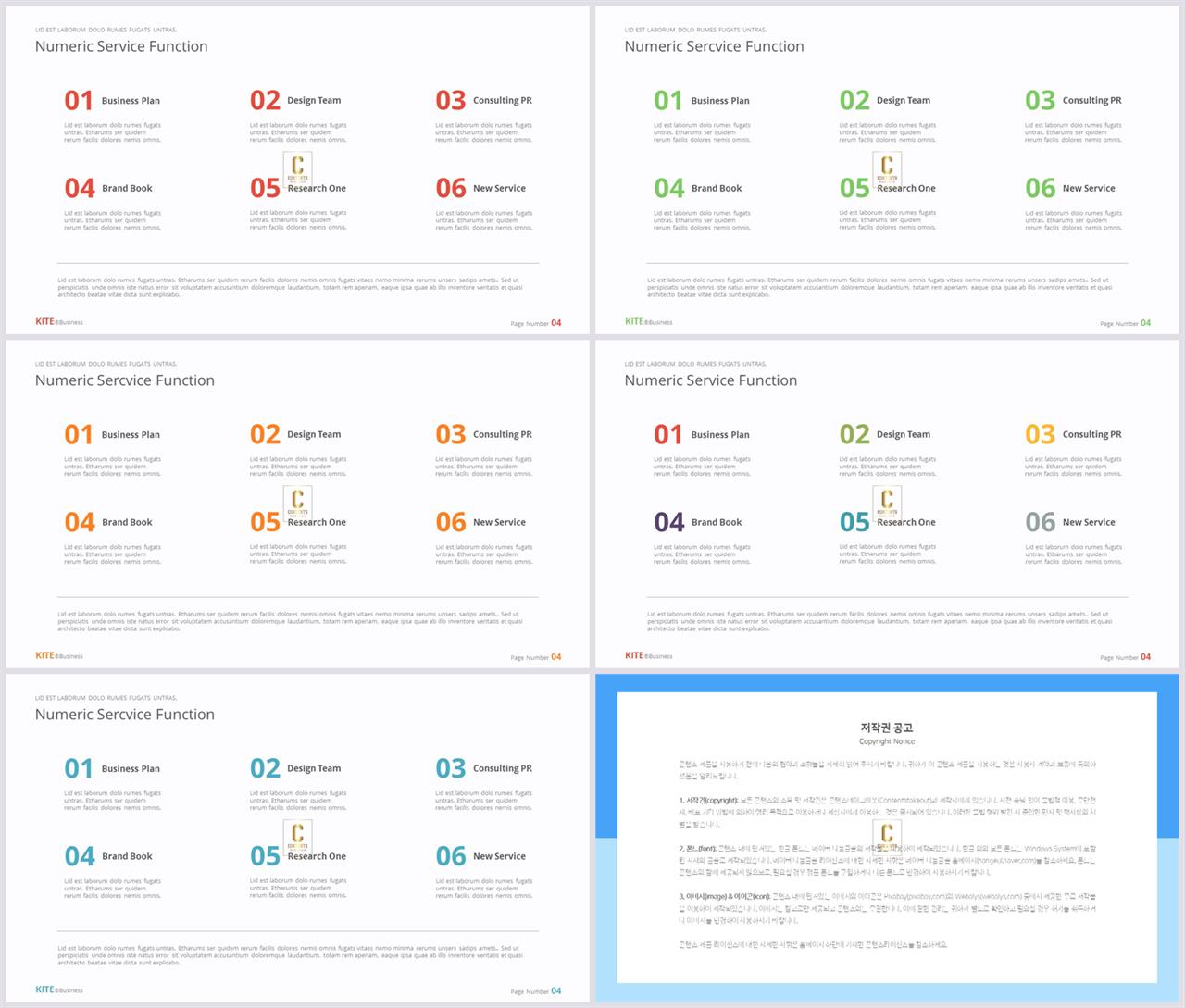Click the yellow number 03 on the multicolor-numbered slide
Image resolution: width=1185 pixels, height=1008 pixels.
point(1040,434)
